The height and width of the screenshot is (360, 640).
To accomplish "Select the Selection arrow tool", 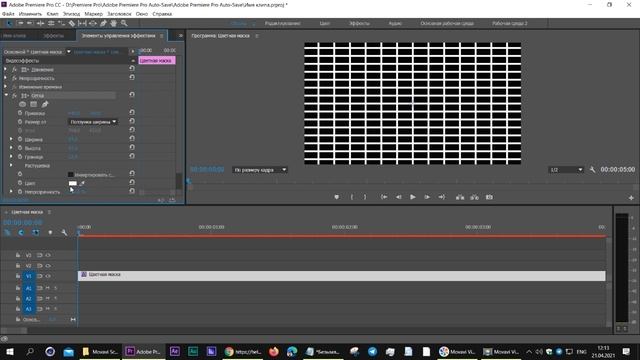I will pyautogui.click(x=9, y=24).
